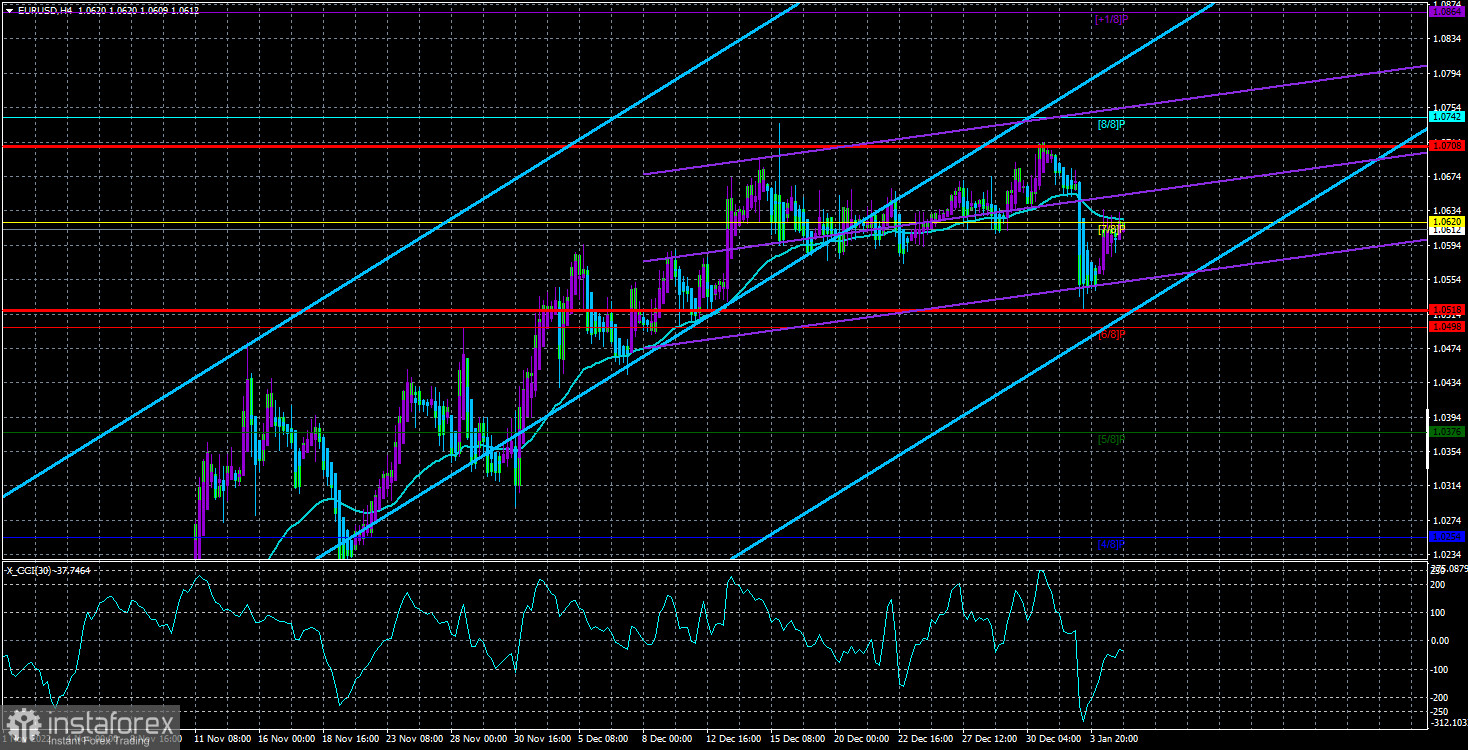Click the 1.0708 red price tag
This screenshot has width=1468, height=750.
pyautogui.click(x=1447, y=146)
